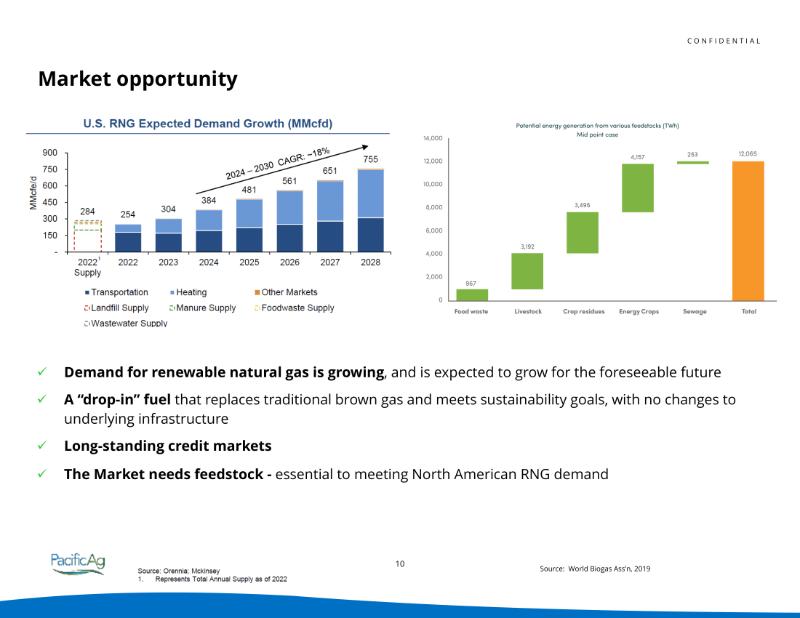The width and height of the screenshot is (800, 618).
Task: Click the Manure Supply legend marker
Action: (173, 308)
